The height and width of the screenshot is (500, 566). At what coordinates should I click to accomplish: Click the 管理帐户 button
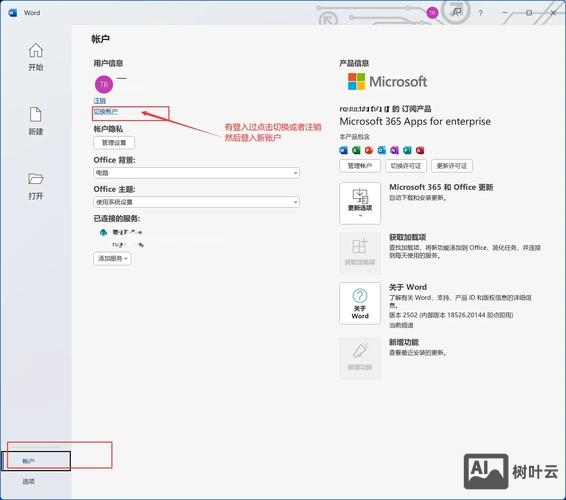[x=360, y=166]
